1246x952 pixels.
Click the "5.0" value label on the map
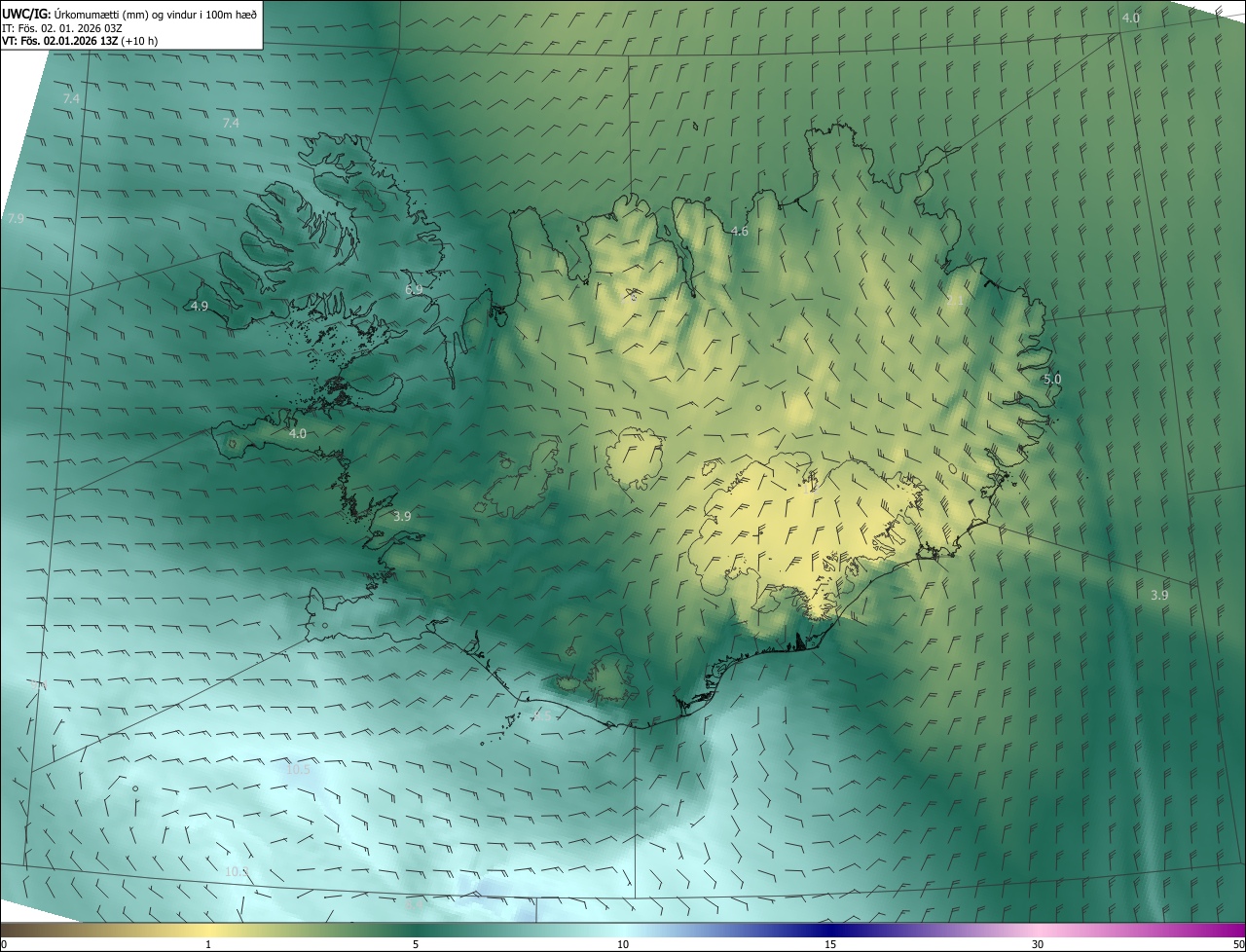(x=1052, y=379)
